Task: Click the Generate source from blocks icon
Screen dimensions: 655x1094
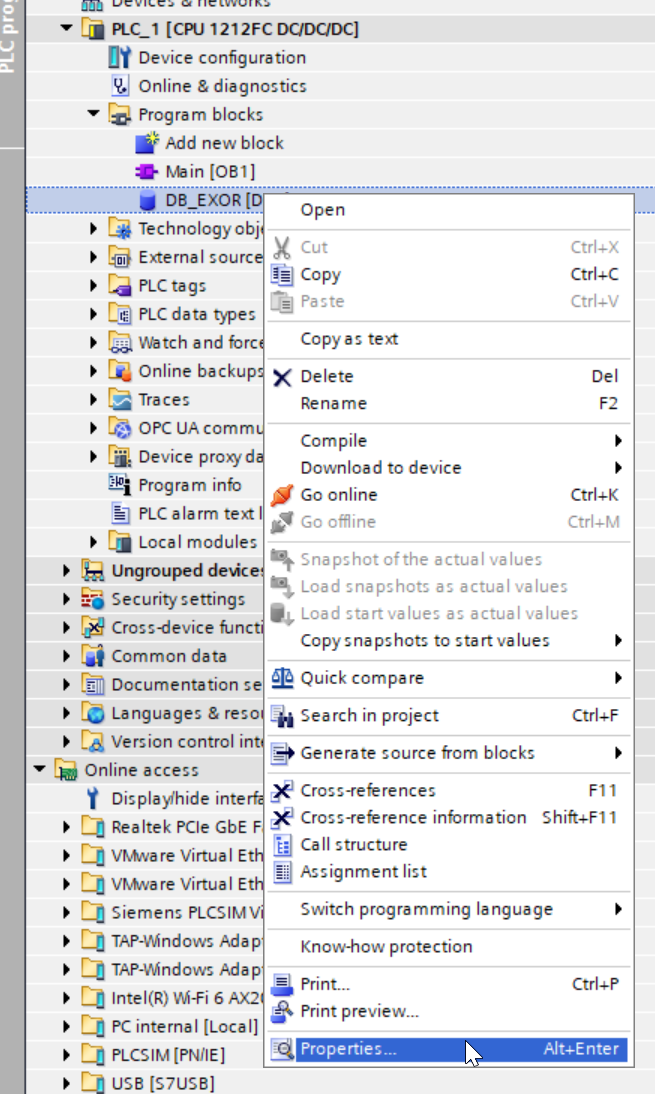Action: click(x=282, y=753)
